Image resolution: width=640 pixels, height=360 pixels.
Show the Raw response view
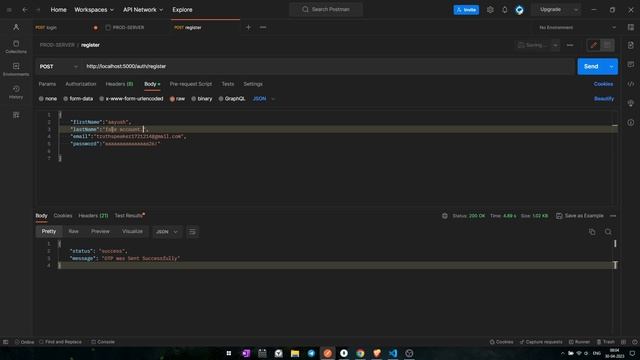coord(73,231)
